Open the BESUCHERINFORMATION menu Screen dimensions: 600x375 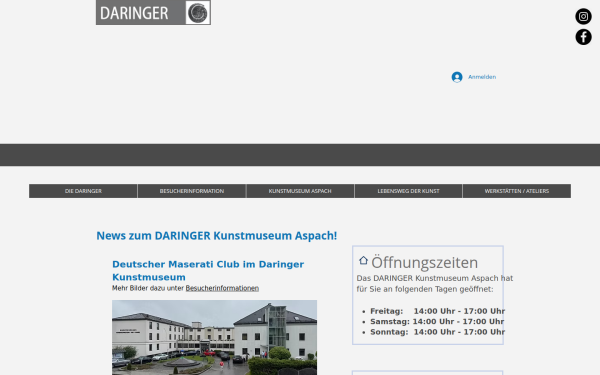point(192,191)
